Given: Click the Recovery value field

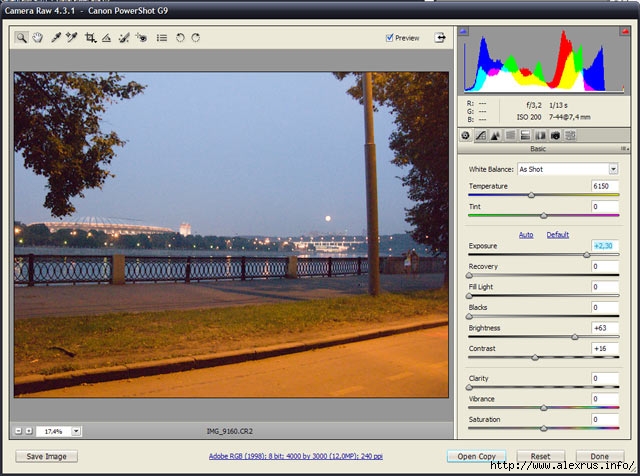Looking at the screenshot, I should point(604,266).
